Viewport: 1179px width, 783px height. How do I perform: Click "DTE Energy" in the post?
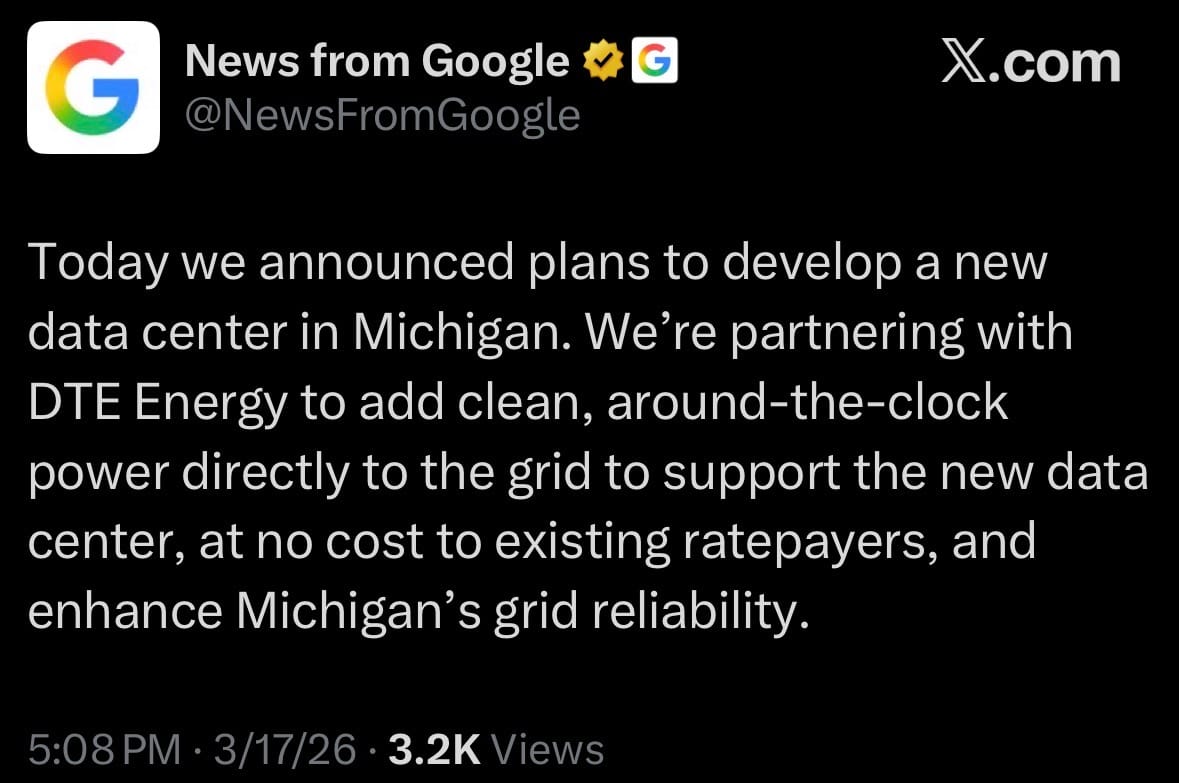148,403
